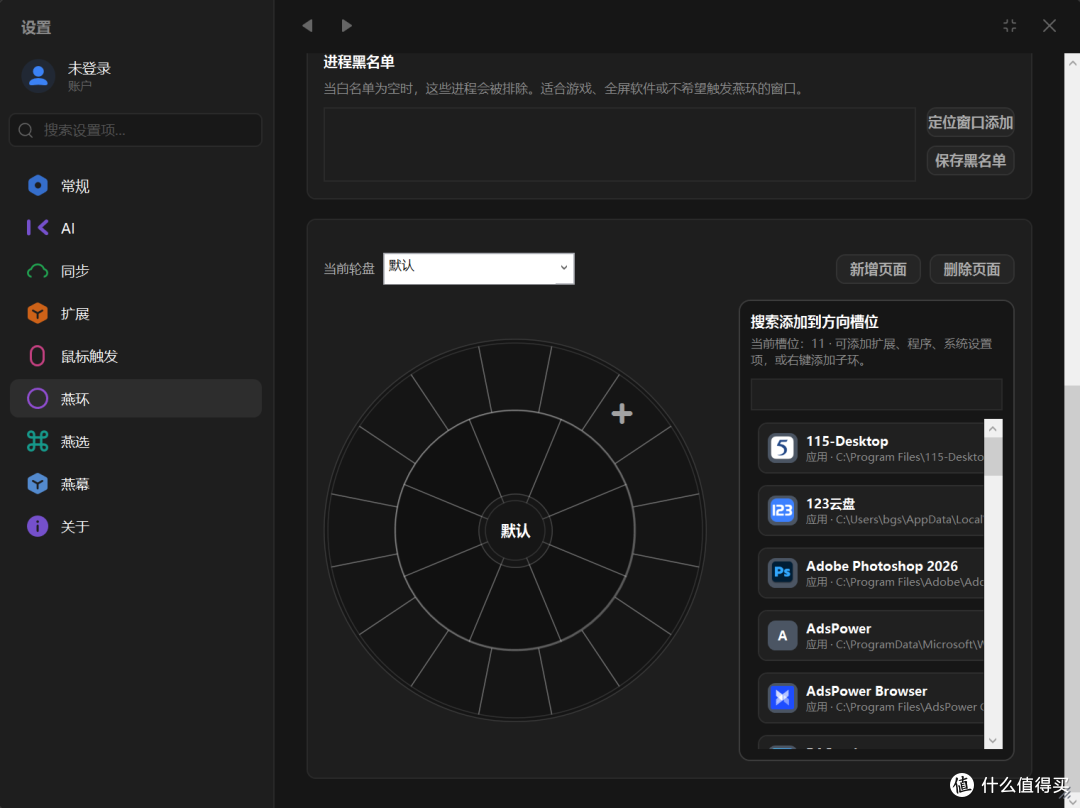
Task: Switch to 燕选 settings page
Action: click(136, 442)
